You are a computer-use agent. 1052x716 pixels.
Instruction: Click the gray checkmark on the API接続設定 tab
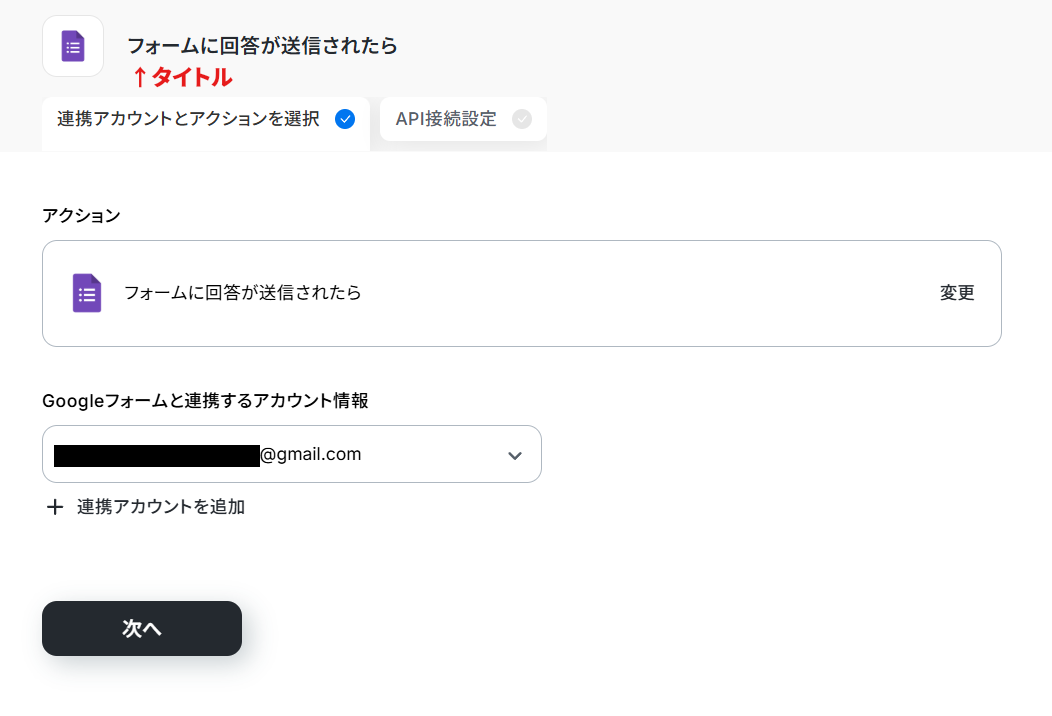coord(521,120)
